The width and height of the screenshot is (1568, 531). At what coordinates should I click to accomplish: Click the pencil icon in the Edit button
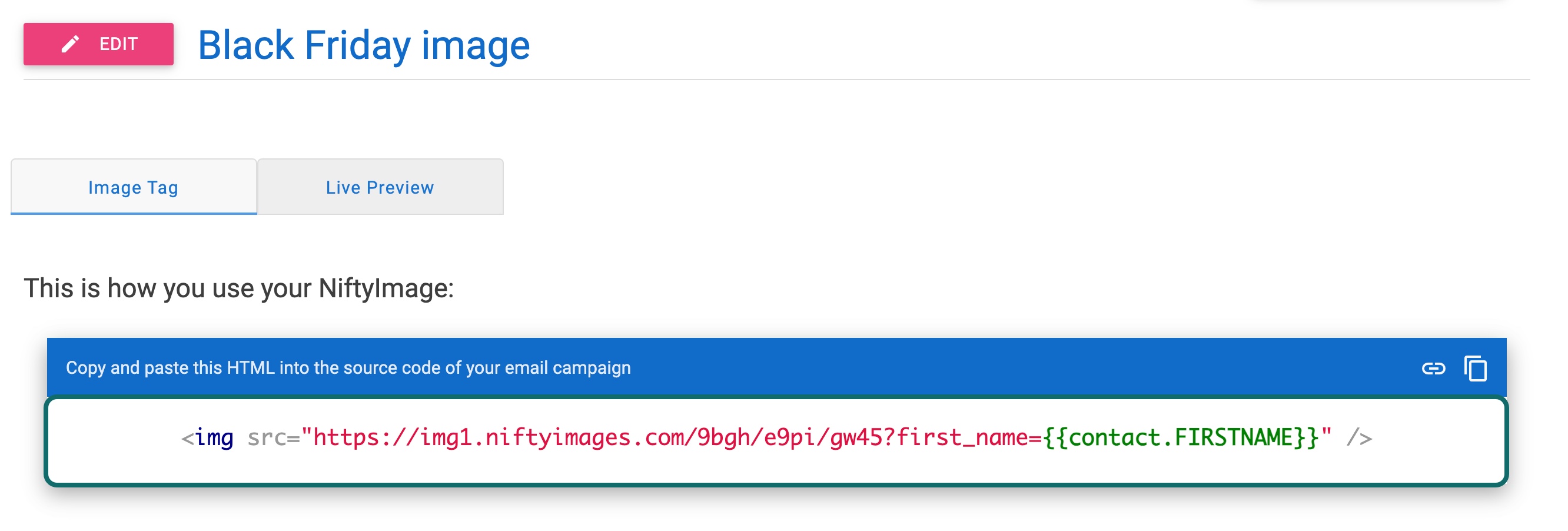[70, 44]
